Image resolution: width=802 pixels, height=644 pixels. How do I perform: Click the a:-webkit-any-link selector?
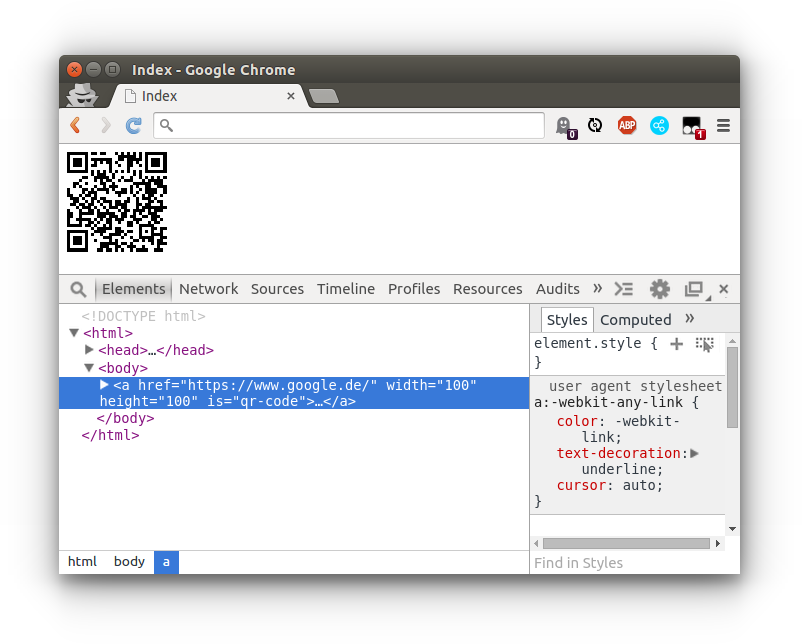click(x=608, y=403)
